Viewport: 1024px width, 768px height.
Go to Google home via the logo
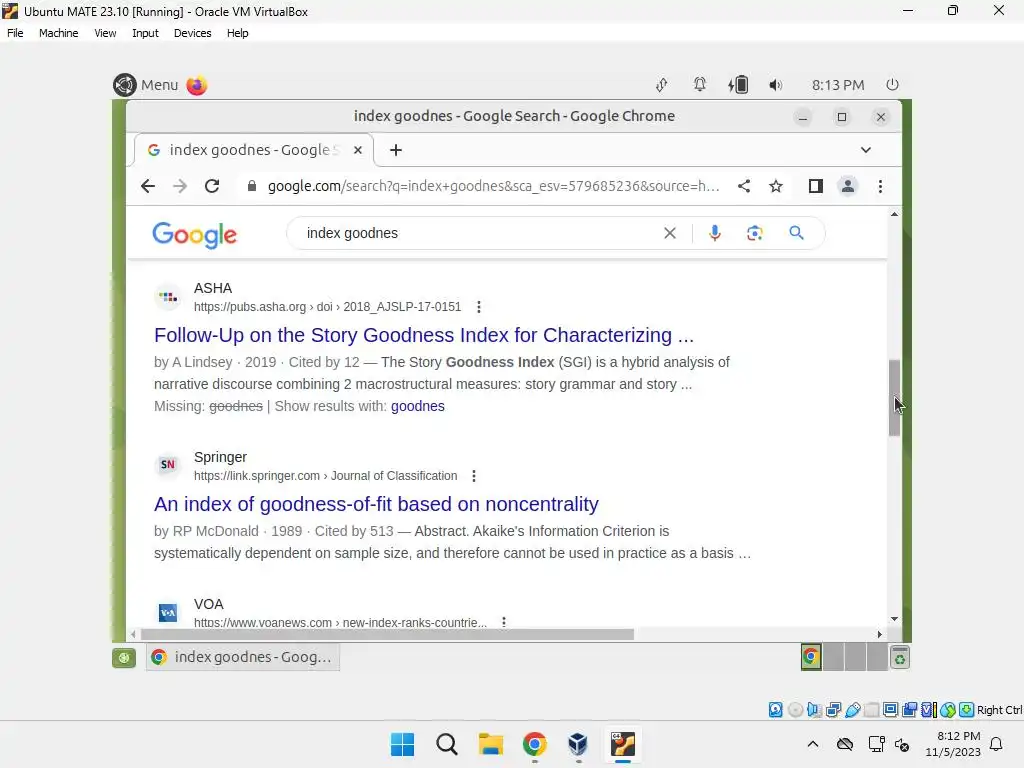pos(195,234)
